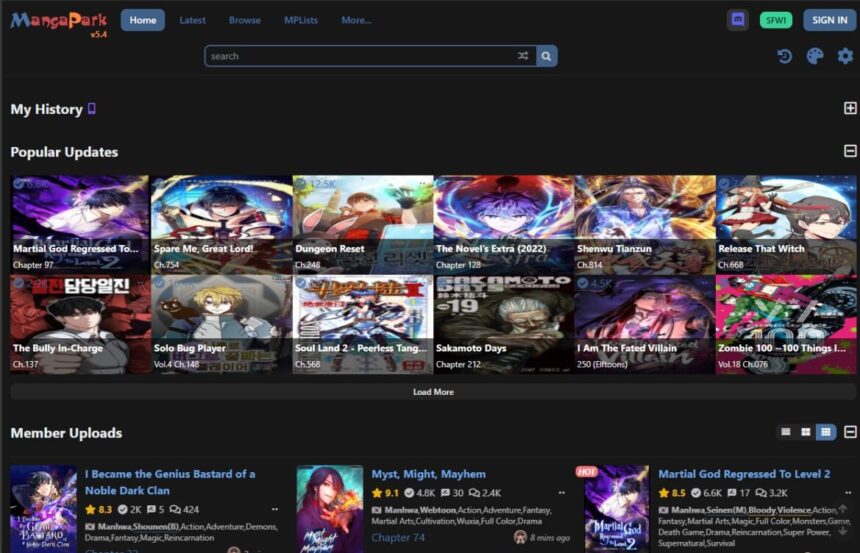Click Genius Bastard cover in Member Uploads
Image resolution: width=860 pixels, height=553 pixels.
pos(43,509)
